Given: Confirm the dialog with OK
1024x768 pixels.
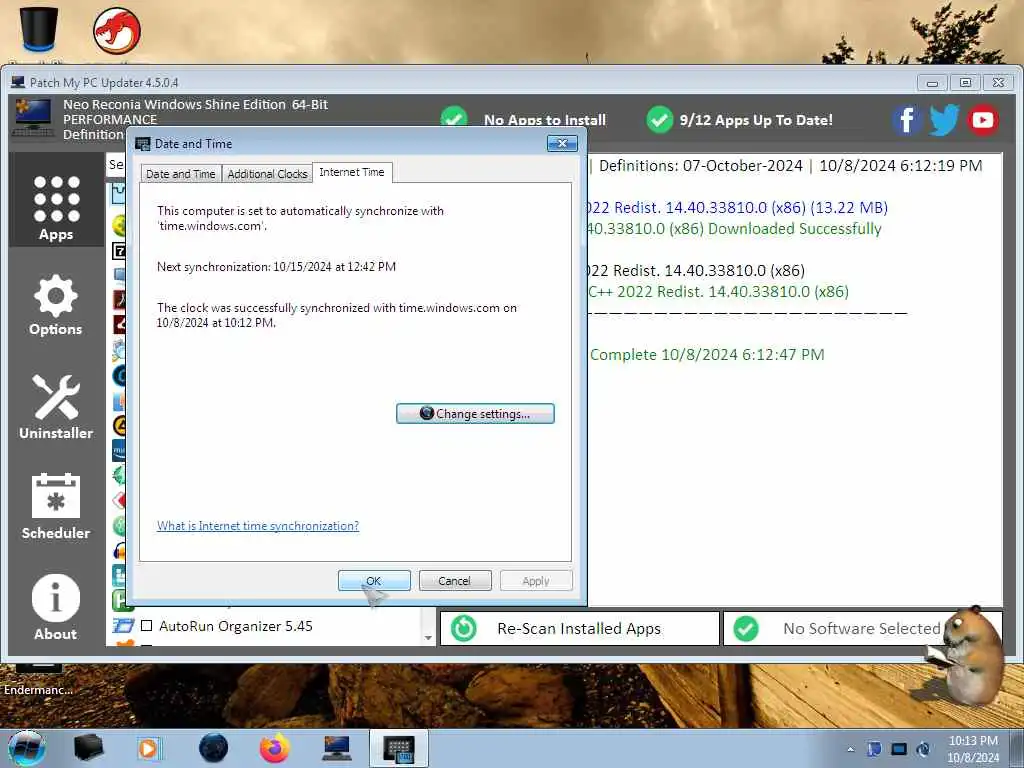Looking at the screenshot, I should tap(374, 581).
